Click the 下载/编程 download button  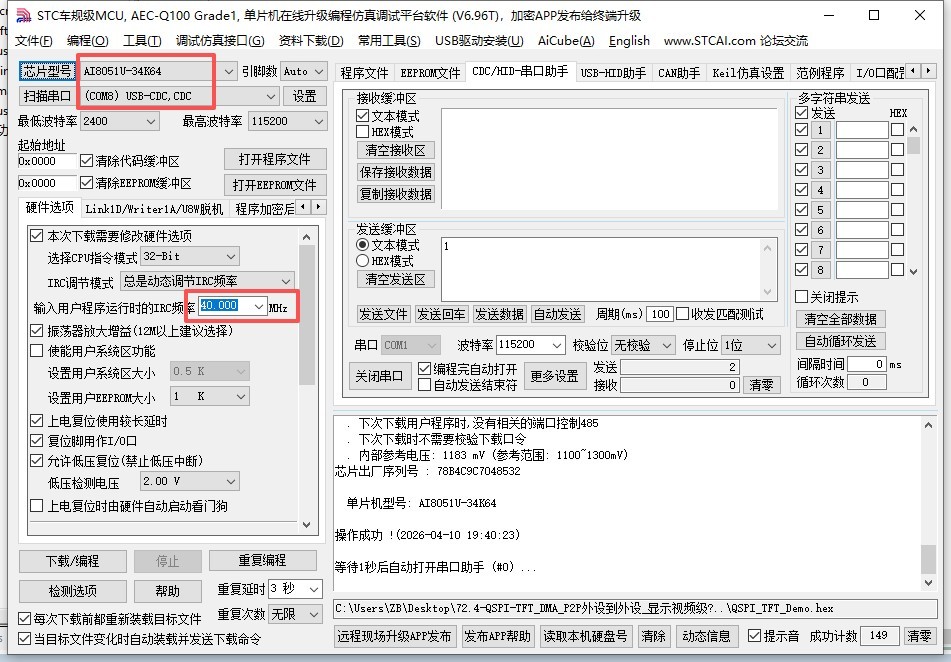click(72, 561)
